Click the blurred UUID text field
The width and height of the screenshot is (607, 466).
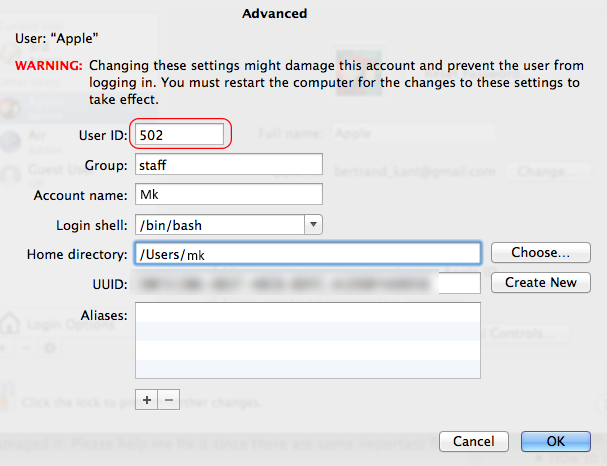pos(307,283)
